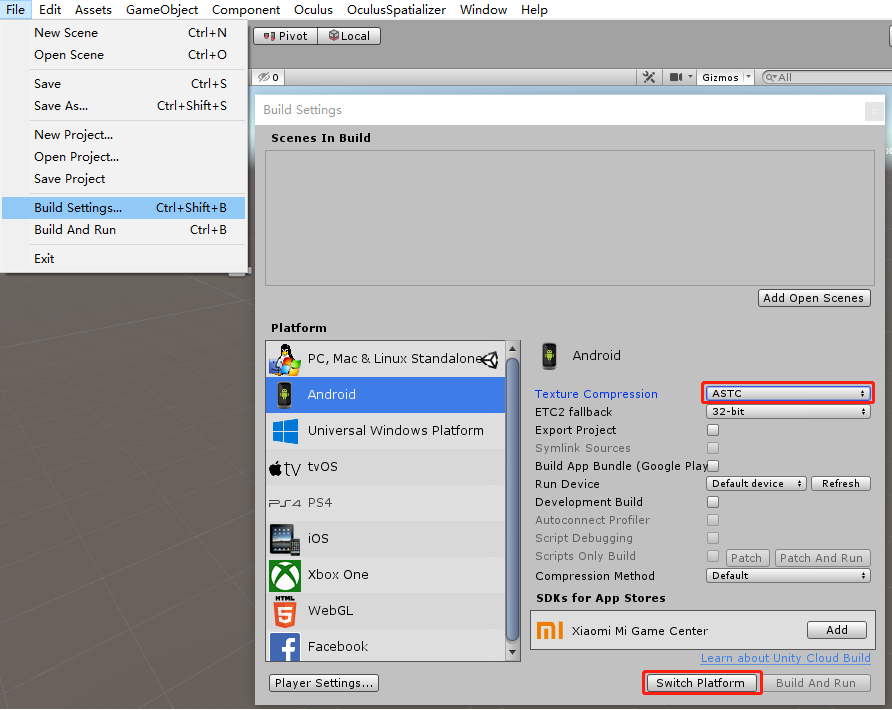Choose Build And Run from File menu
892x710 pixels.
(123, 230)
